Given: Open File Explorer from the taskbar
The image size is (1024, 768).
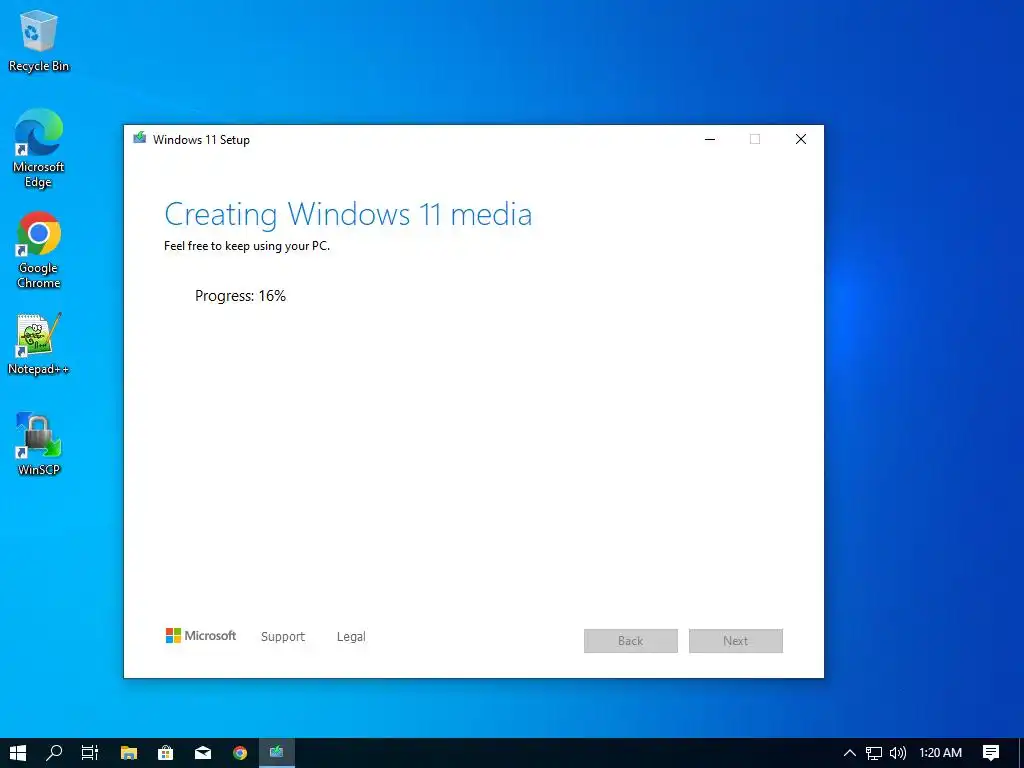Looking at the screenshot, I should (x=129, y=753).
